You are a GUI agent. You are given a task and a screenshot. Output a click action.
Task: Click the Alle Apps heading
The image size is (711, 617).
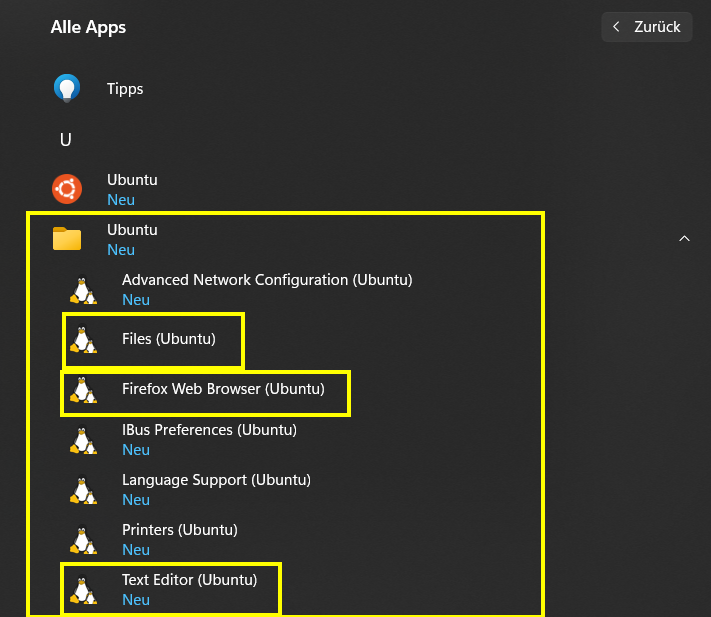click(88, 27)
